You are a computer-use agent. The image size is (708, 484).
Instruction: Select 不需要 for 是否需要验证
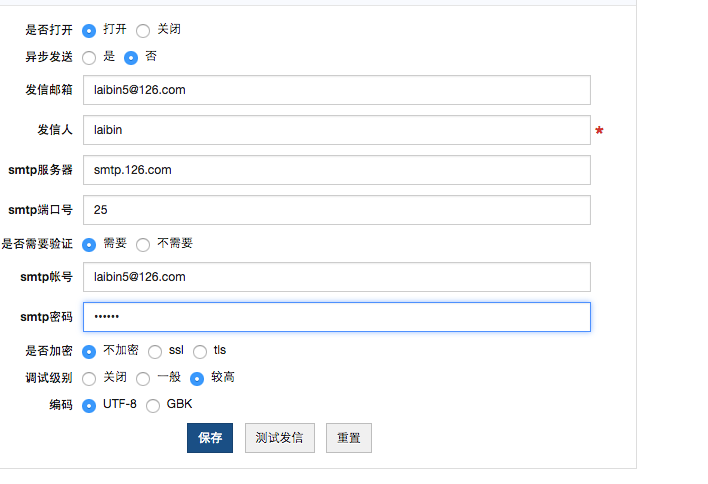[143, 244]
